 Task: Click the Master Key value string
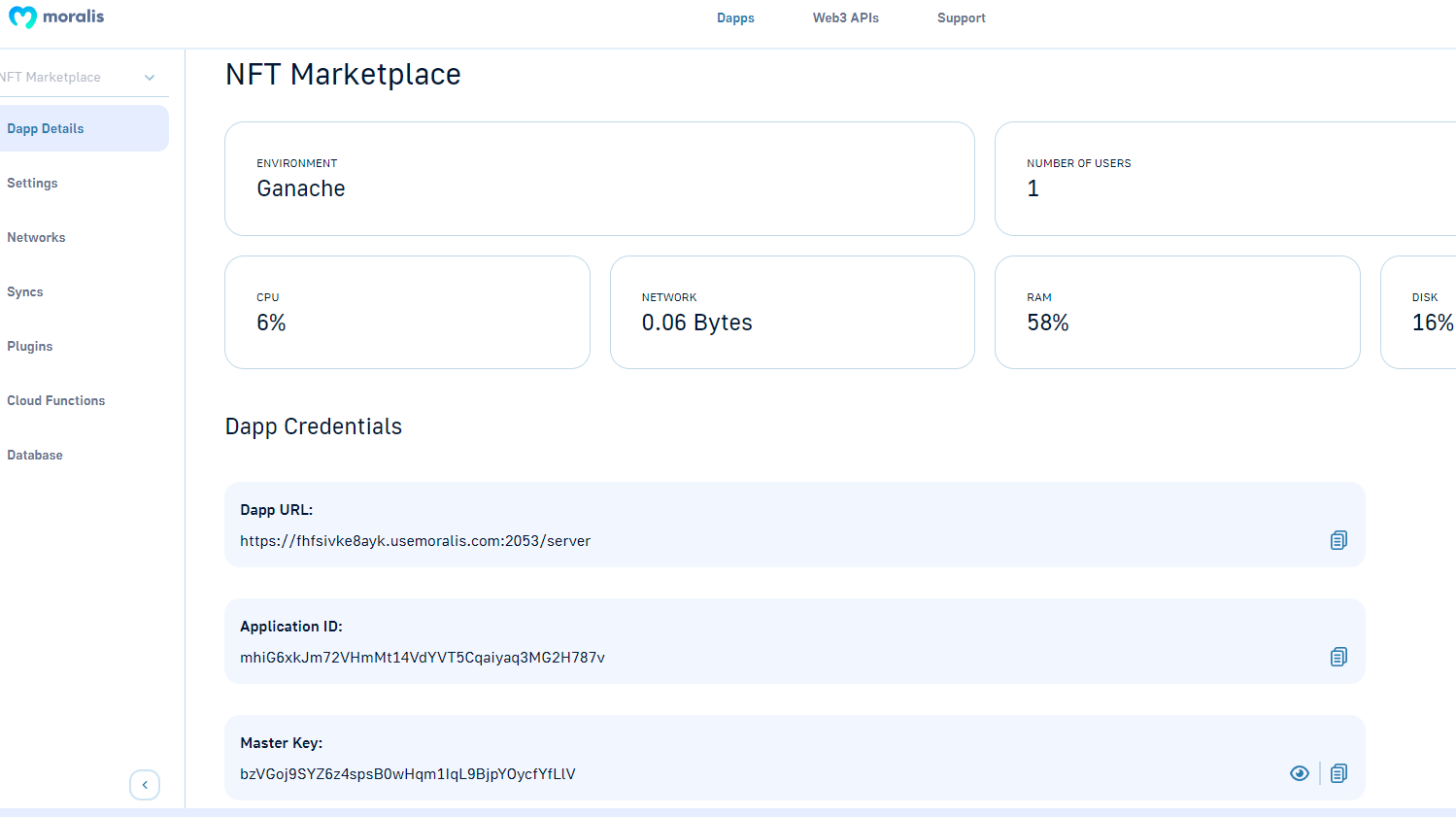pos(408,774)
